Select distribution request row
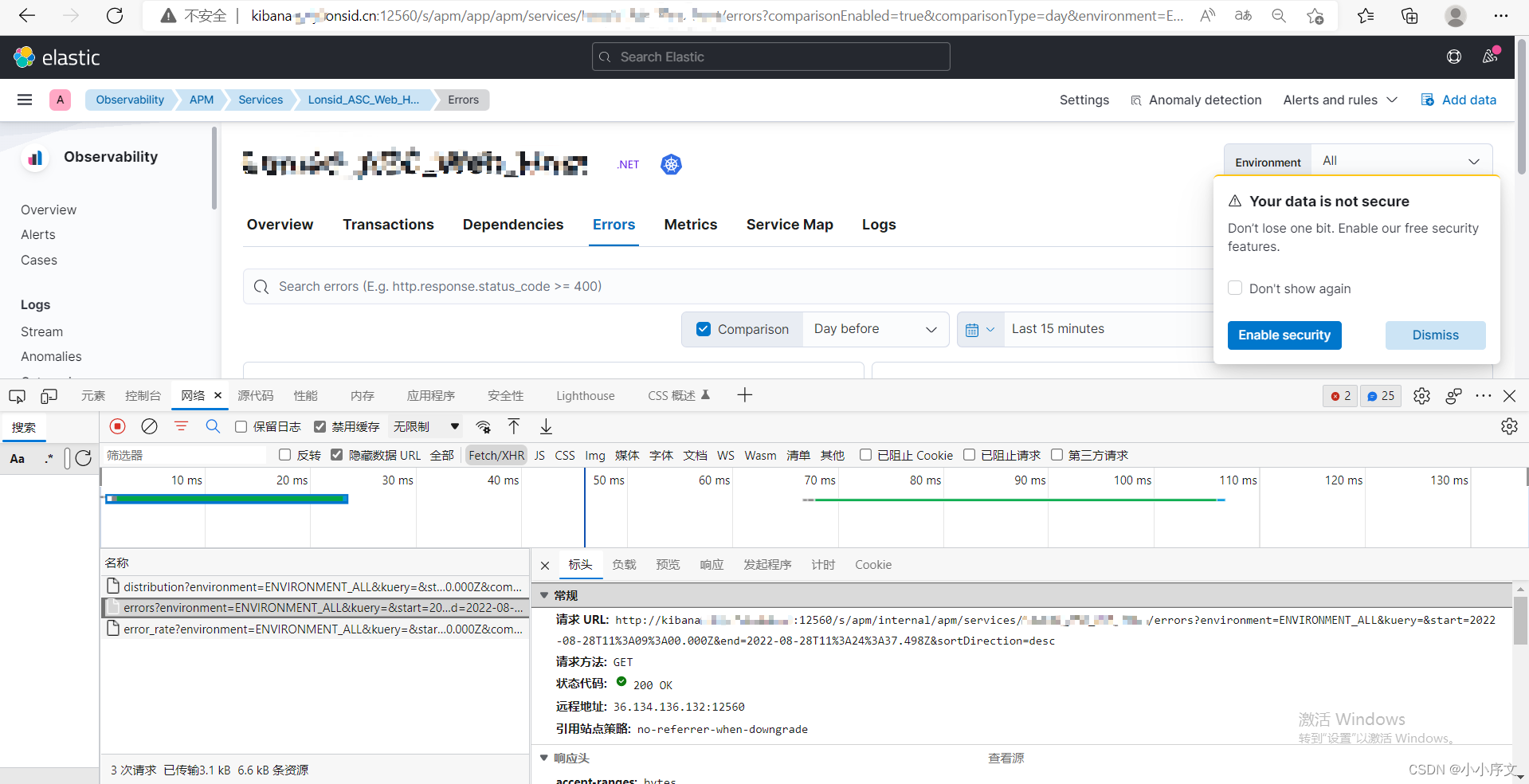Viewport: 1529px width, 784px height. (316, 587)
